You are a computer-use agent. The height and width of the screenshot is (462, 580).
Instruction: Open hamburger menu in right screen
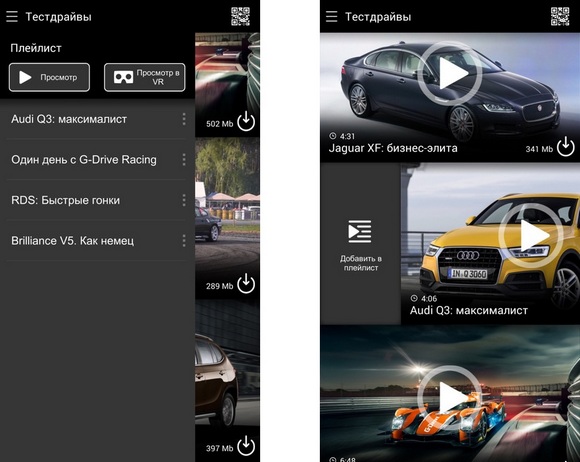[331, 17]
